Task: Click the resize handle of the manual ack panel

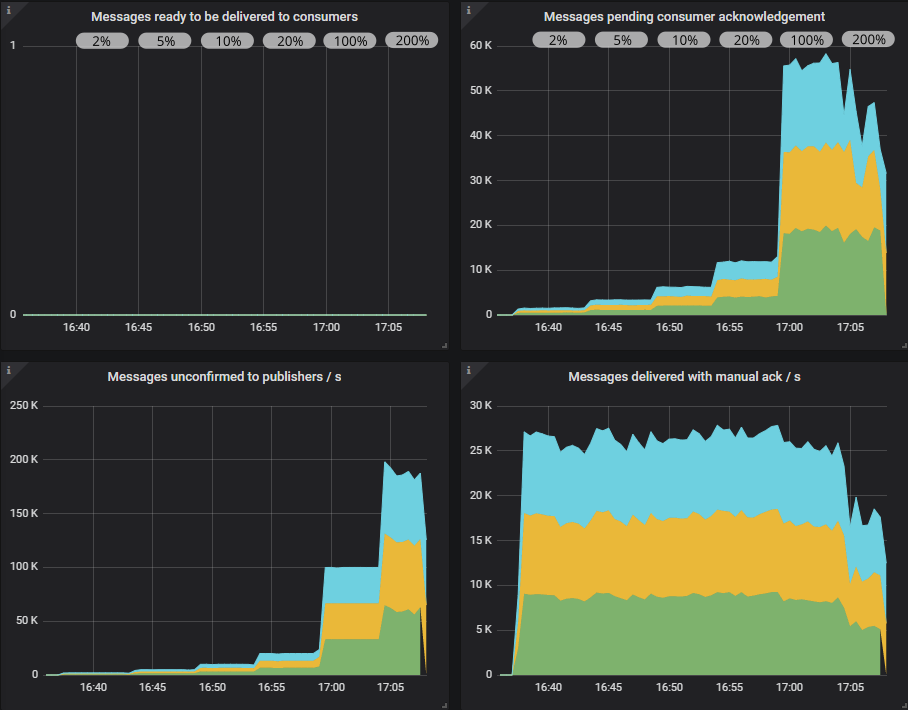Action: (903, 705)
